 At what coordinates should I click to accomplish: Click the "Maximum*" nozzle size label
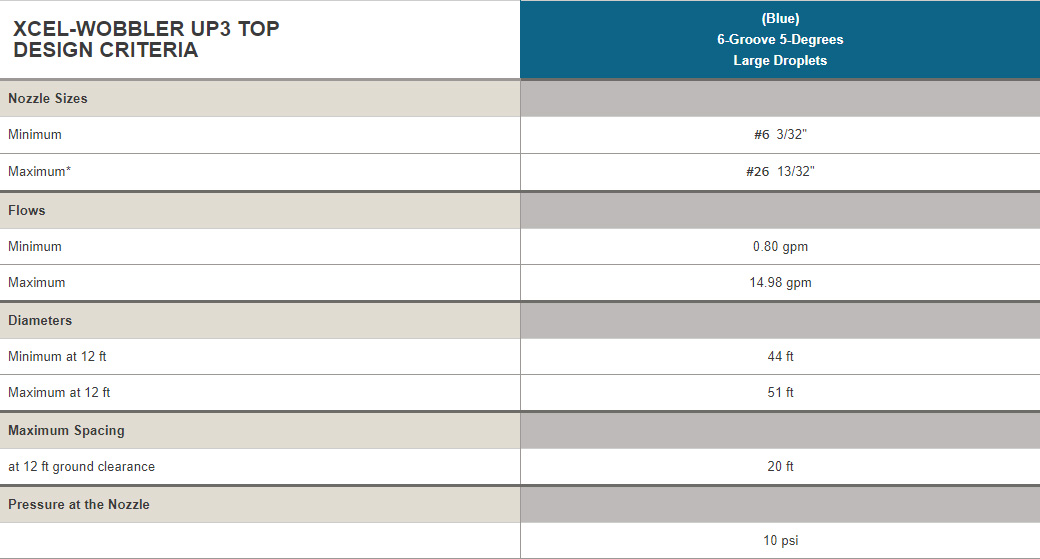[40, 172]
